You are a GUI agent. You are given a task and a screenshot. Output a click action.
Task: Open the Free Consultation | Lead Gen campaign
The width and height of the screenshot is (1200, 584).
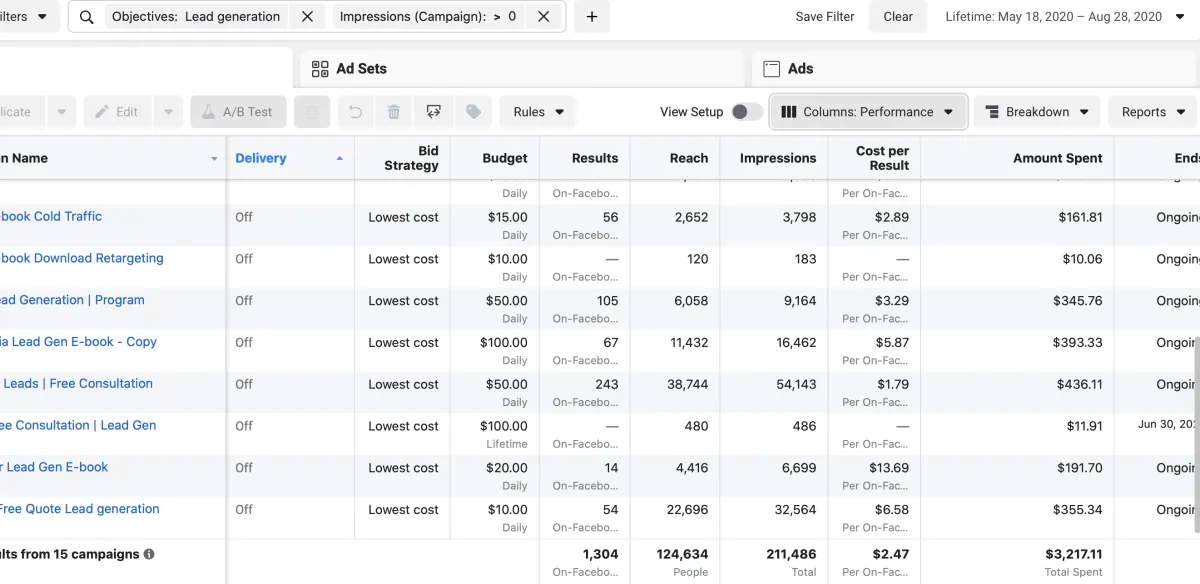(78, 426)
